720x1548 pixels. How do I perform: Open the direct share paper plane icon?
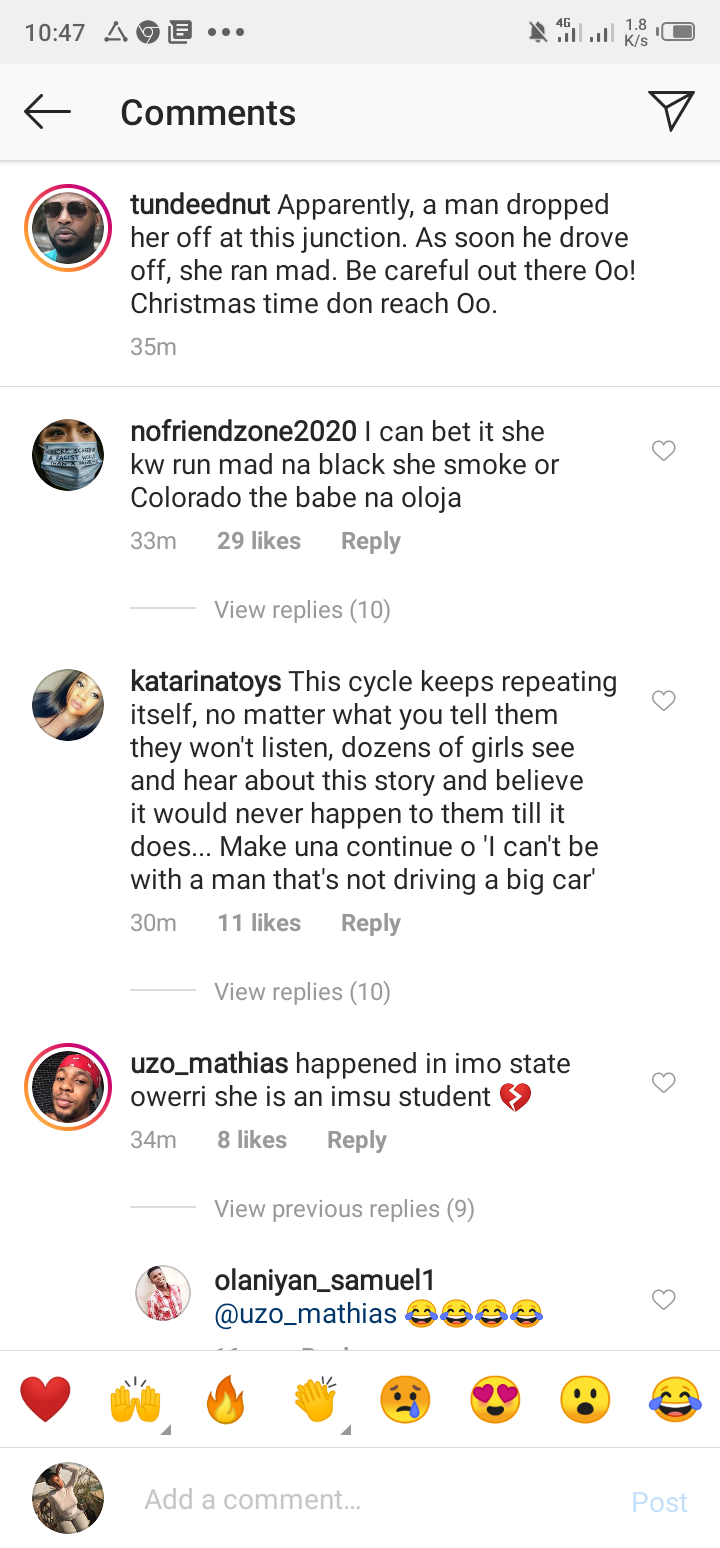(x=670, y=111)
